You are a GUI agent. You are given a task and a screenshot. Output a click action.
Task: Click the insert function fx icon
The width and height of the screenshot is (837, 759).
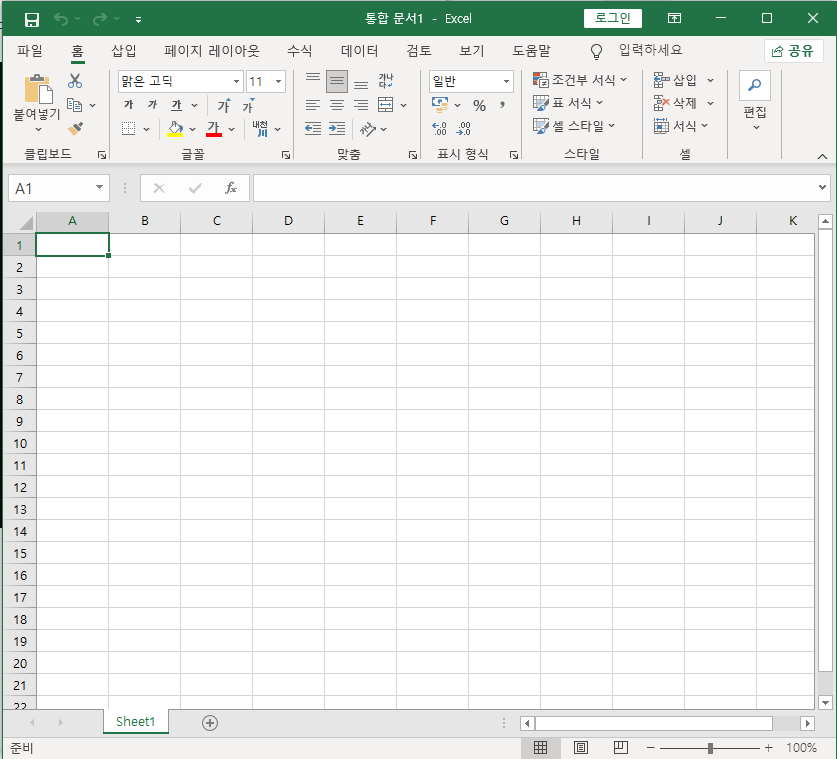pyautogui.click(x=231, y=188)
